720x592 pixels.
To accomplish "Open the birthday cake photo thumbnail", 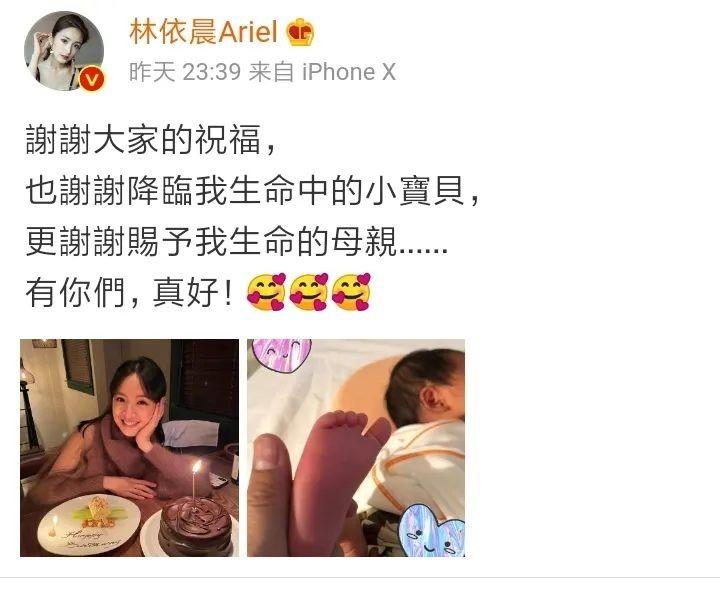I will pyautogui.click(x=129, y=448).
